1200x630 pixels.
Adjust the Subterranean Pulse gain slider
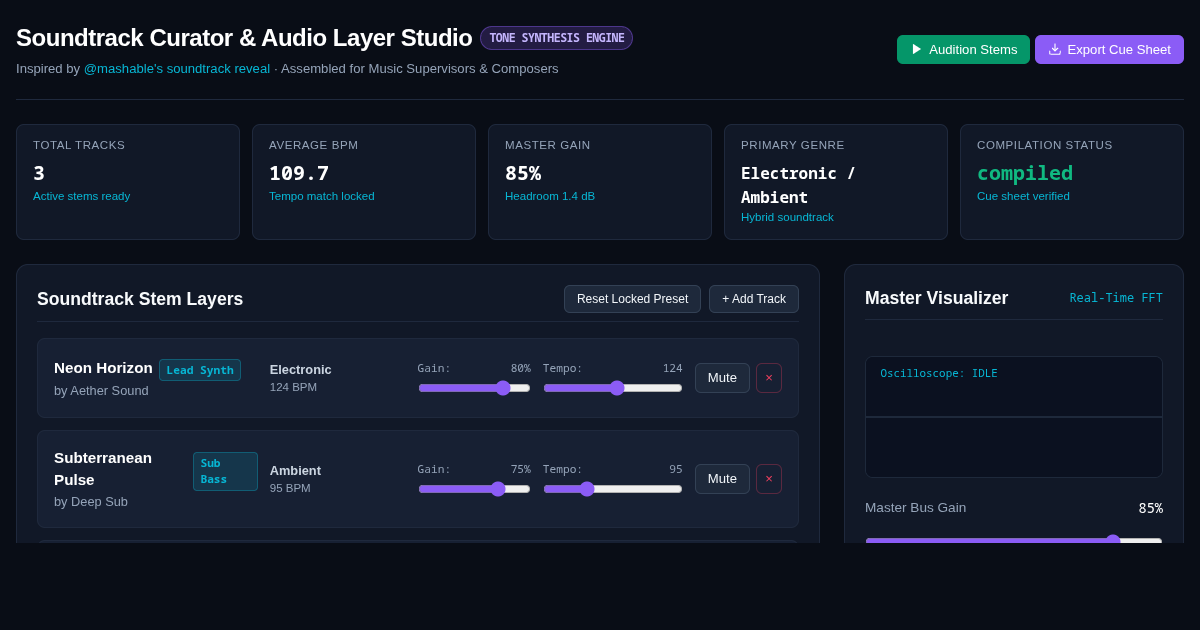tap(474, 489)
